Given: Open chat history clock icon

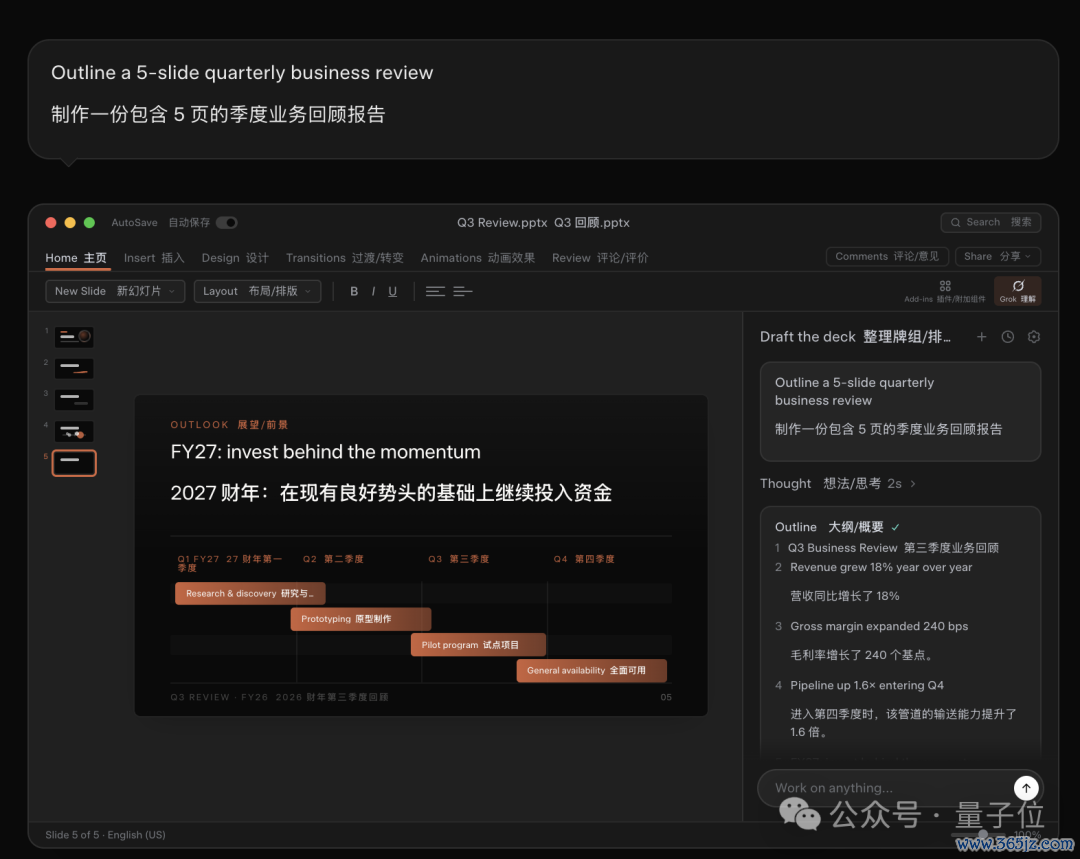Looking at the screenshot, I should point(1008,337).
